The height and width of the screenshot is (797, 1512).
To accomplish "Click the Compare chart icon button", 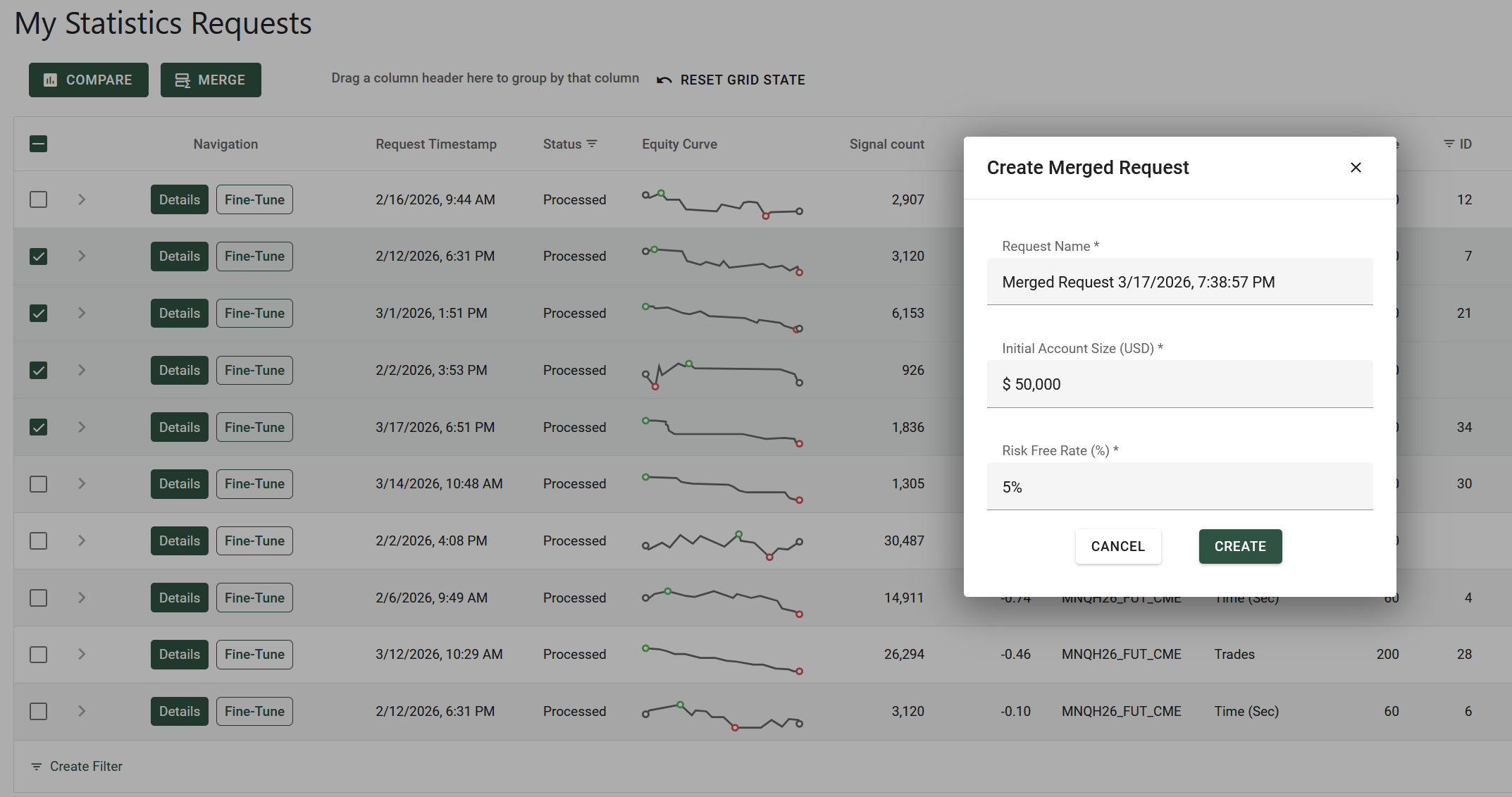I will coord(51,80).
